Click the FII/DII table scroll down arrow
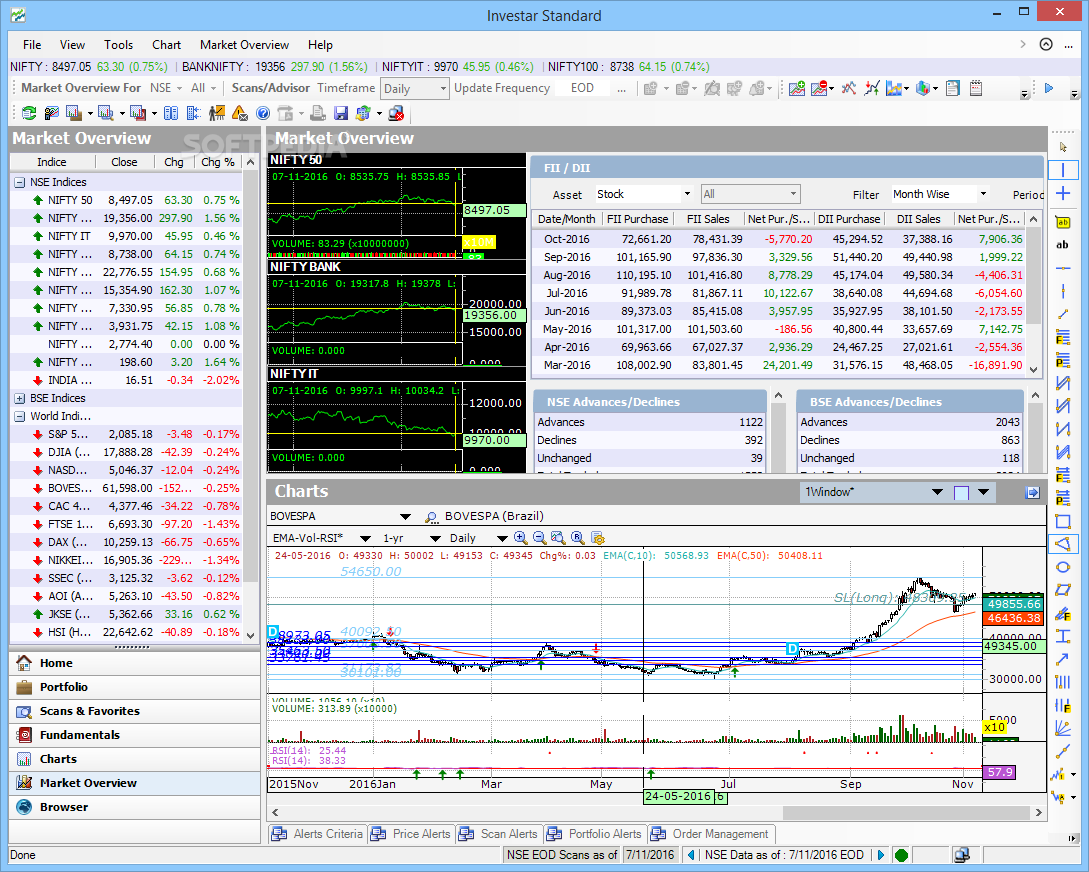 click(1033, 370)
